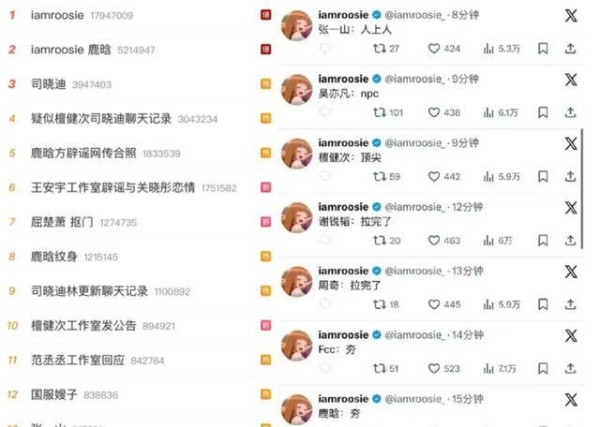
Task: Click the X logo on the 8分钟 tweet
Action: [x=571, y=16]
